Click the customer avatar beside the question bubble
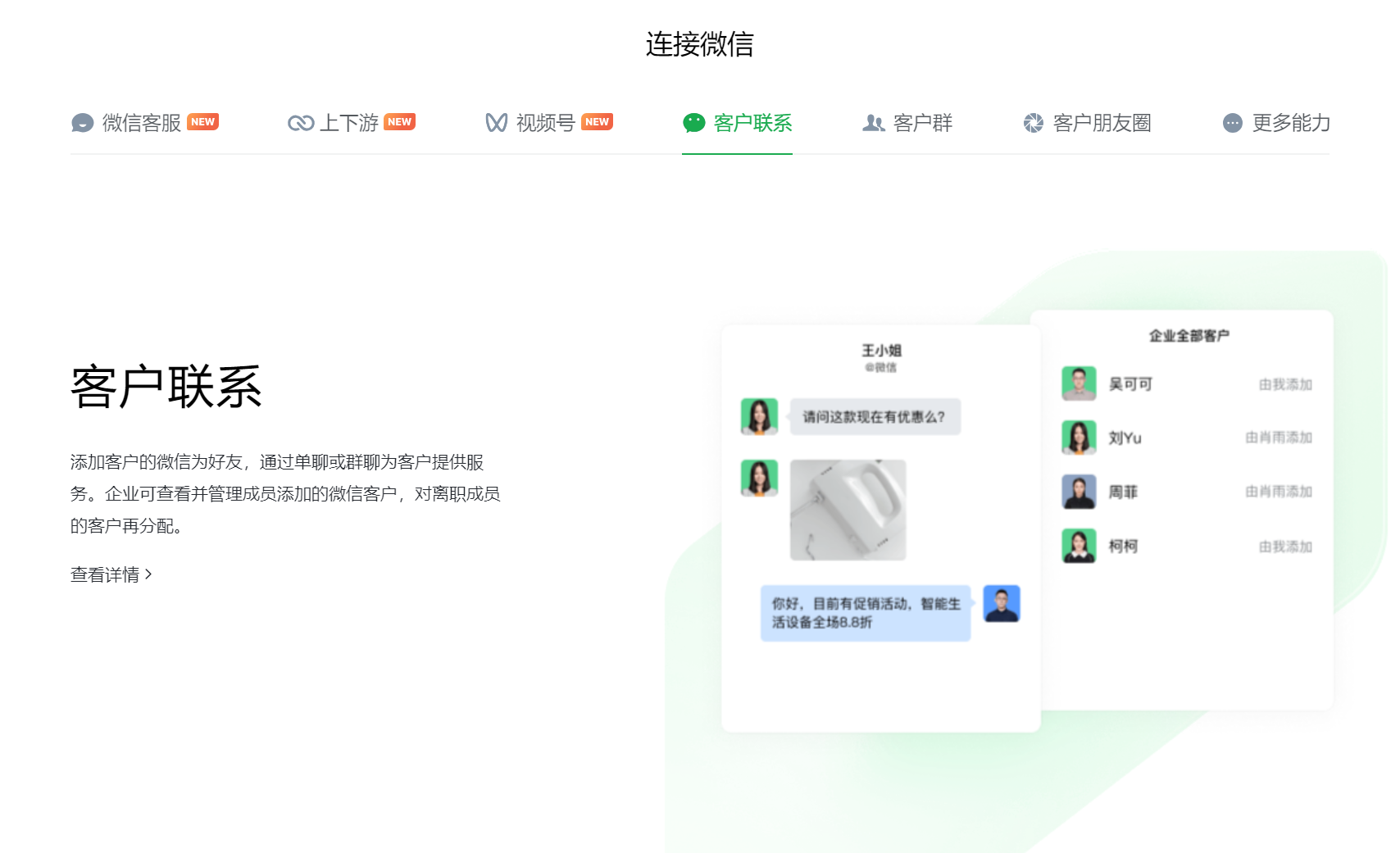 (759, 416)
